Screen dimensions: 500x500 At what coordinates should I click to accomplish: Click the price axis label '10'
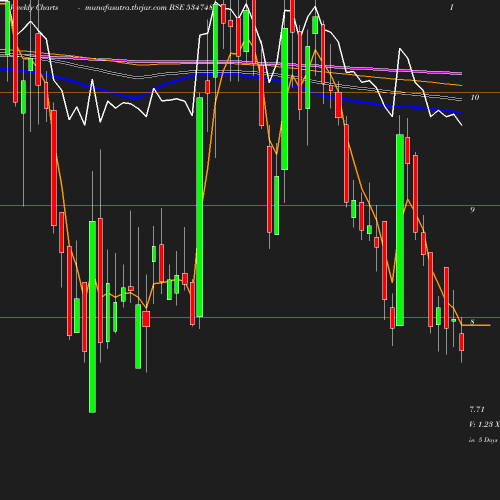pyautogui.click(x=475, y=97)
